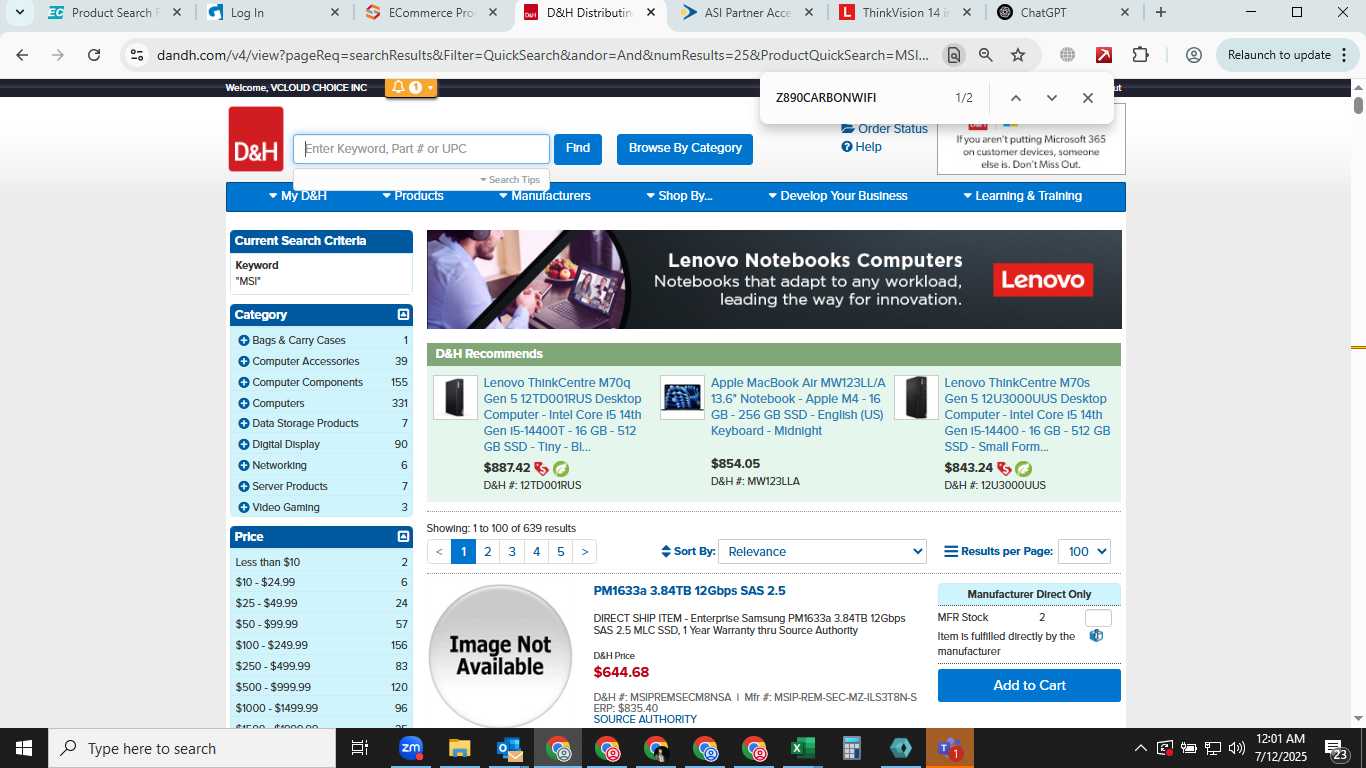Open PM1633a 3.84TB SAS product link
Viewport: 1366px width, 768px height.
(x=689, y=591)
